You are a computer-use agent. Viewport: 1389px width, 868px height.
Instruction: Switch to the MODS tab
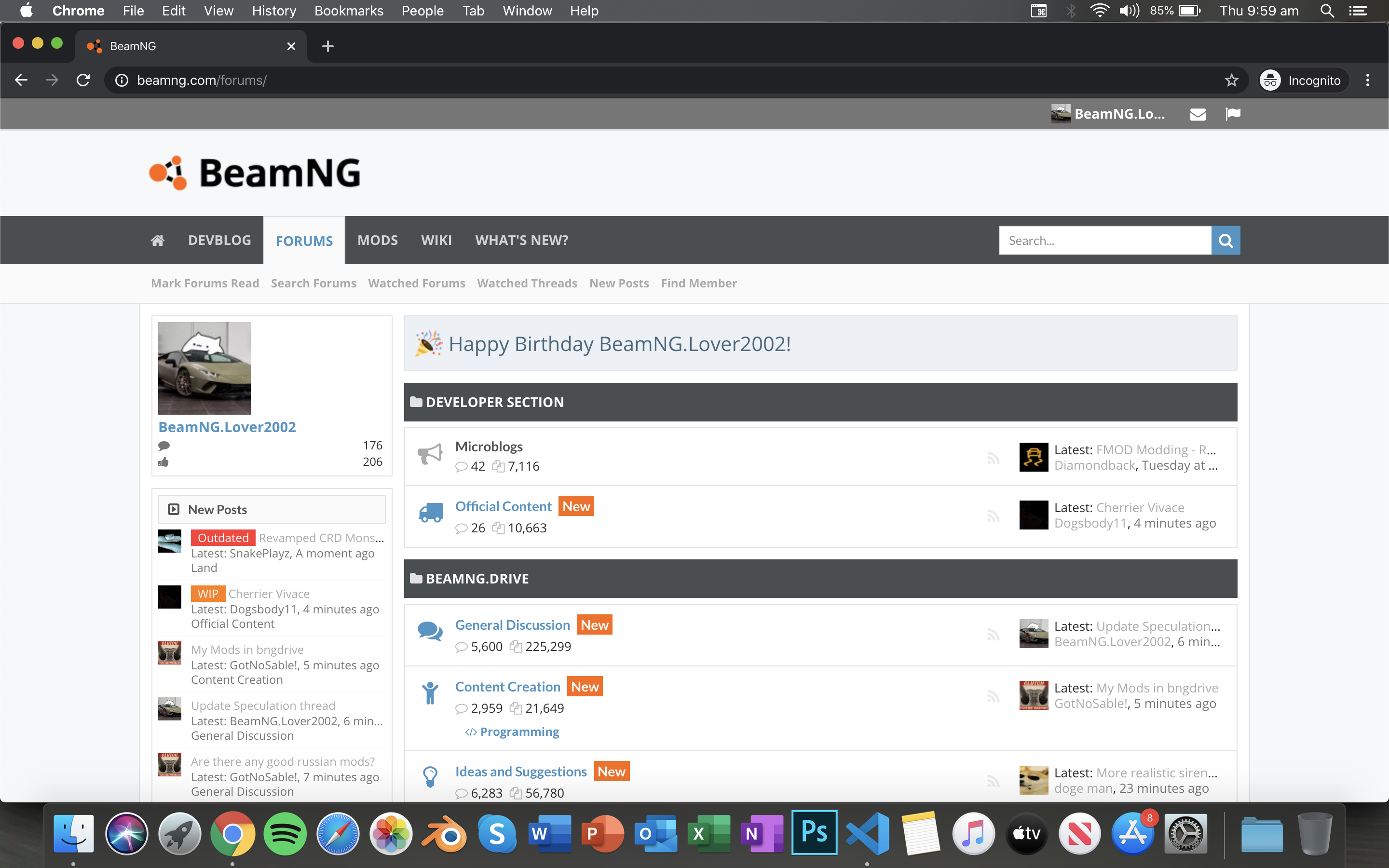[x=377, y=240]
